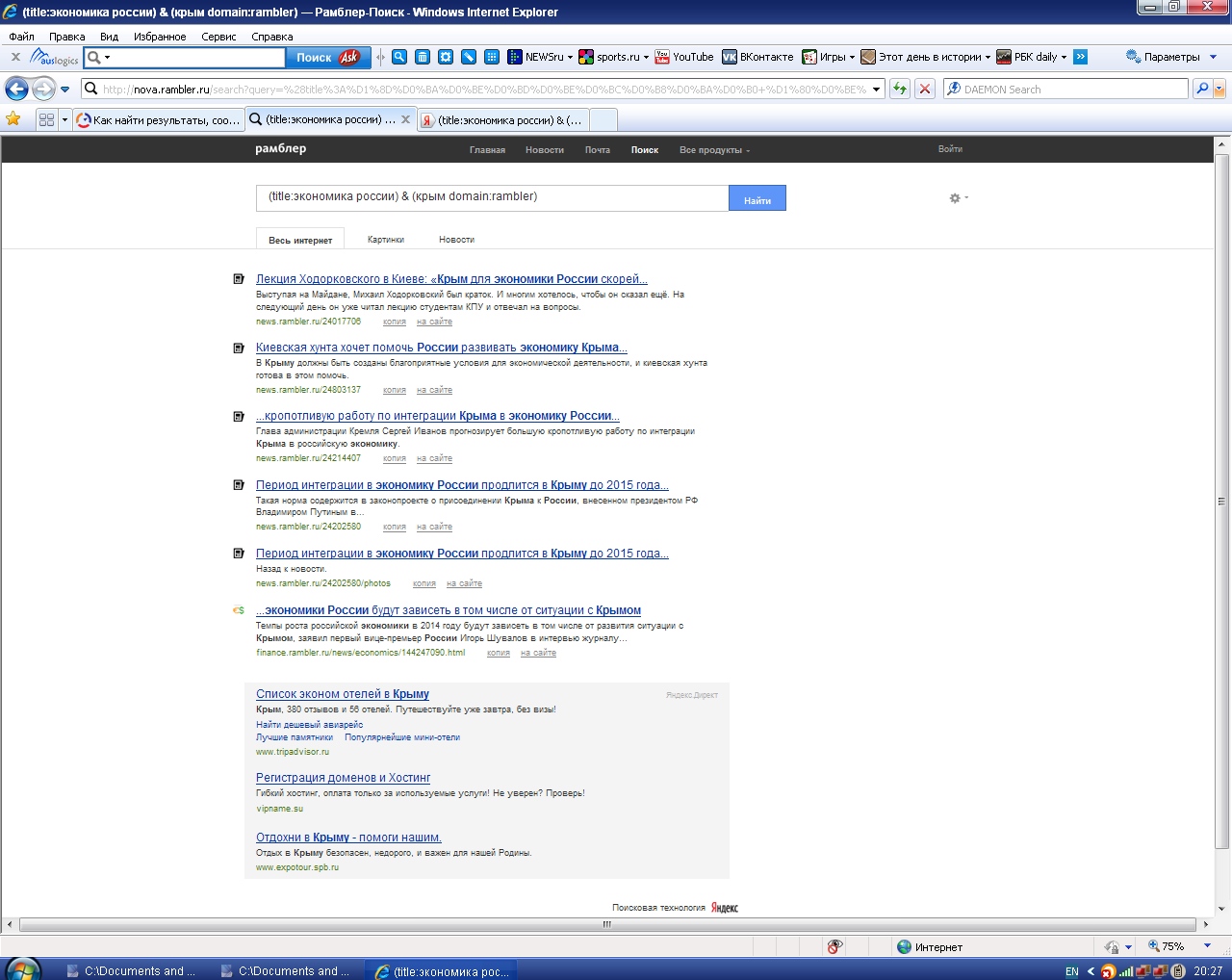Click the search magnifier button beside DAEMON Search
The width and height of the screenshot is (1232, 980).
(x=1201, y=89)
